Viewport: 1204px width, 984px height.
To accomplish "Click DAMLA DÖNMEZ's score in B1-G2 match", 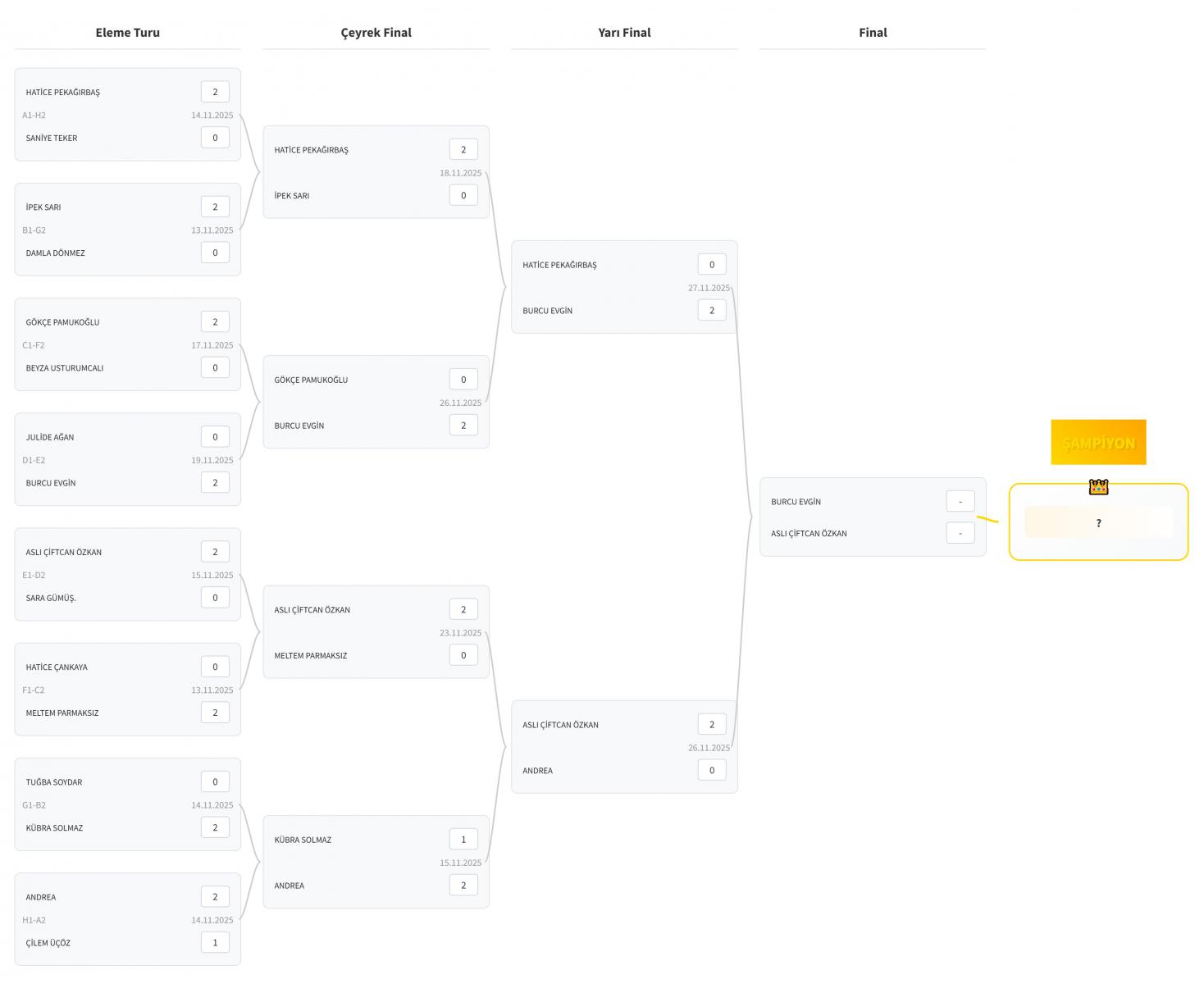I will (215, 253).
